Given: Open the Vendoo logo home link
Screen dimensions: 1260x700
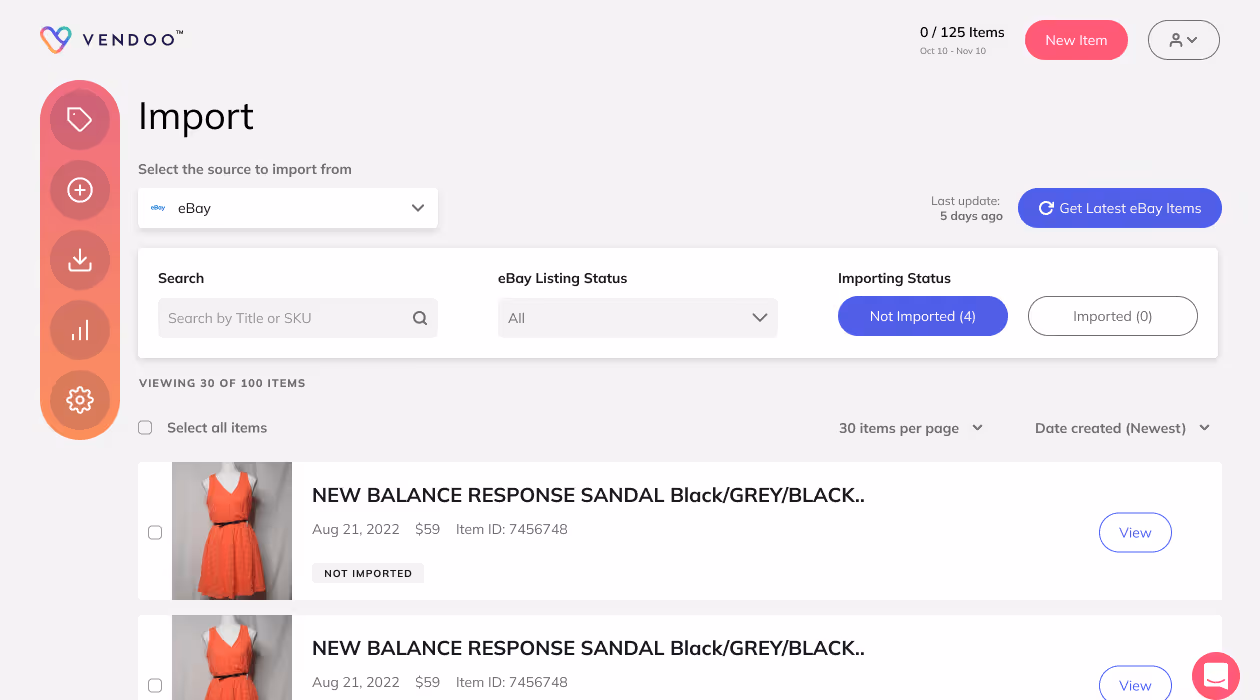Looking at the screenshot, I should (x=112, y=40).
